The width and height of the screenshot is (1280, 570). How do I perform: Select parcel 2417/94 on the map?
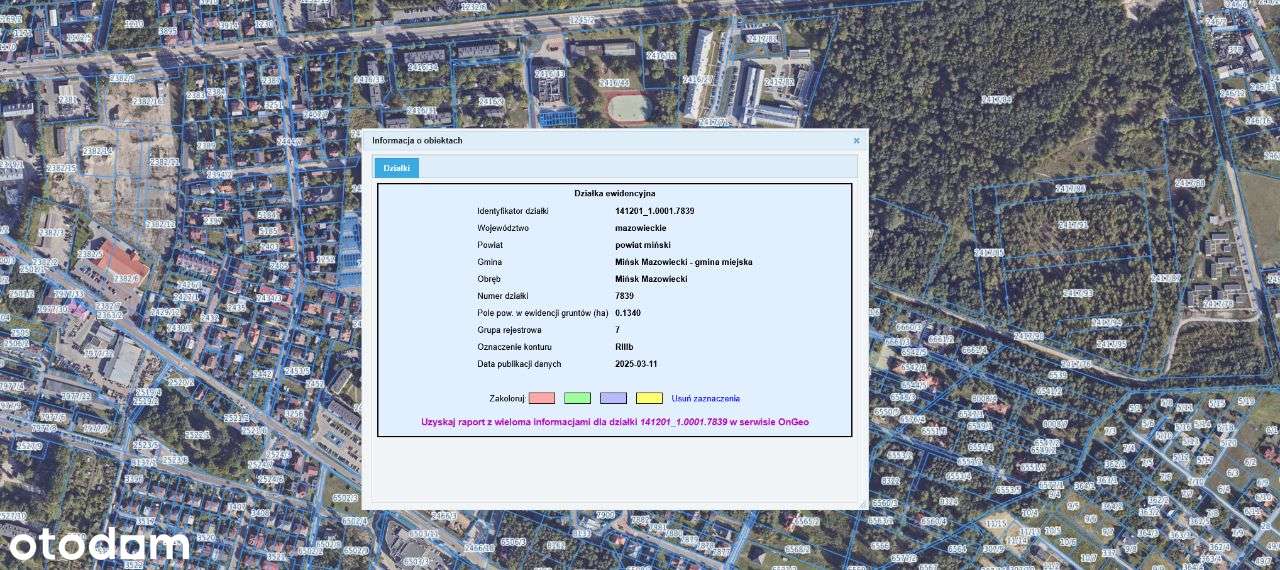pyautogui.click(x=1106, y=322)
